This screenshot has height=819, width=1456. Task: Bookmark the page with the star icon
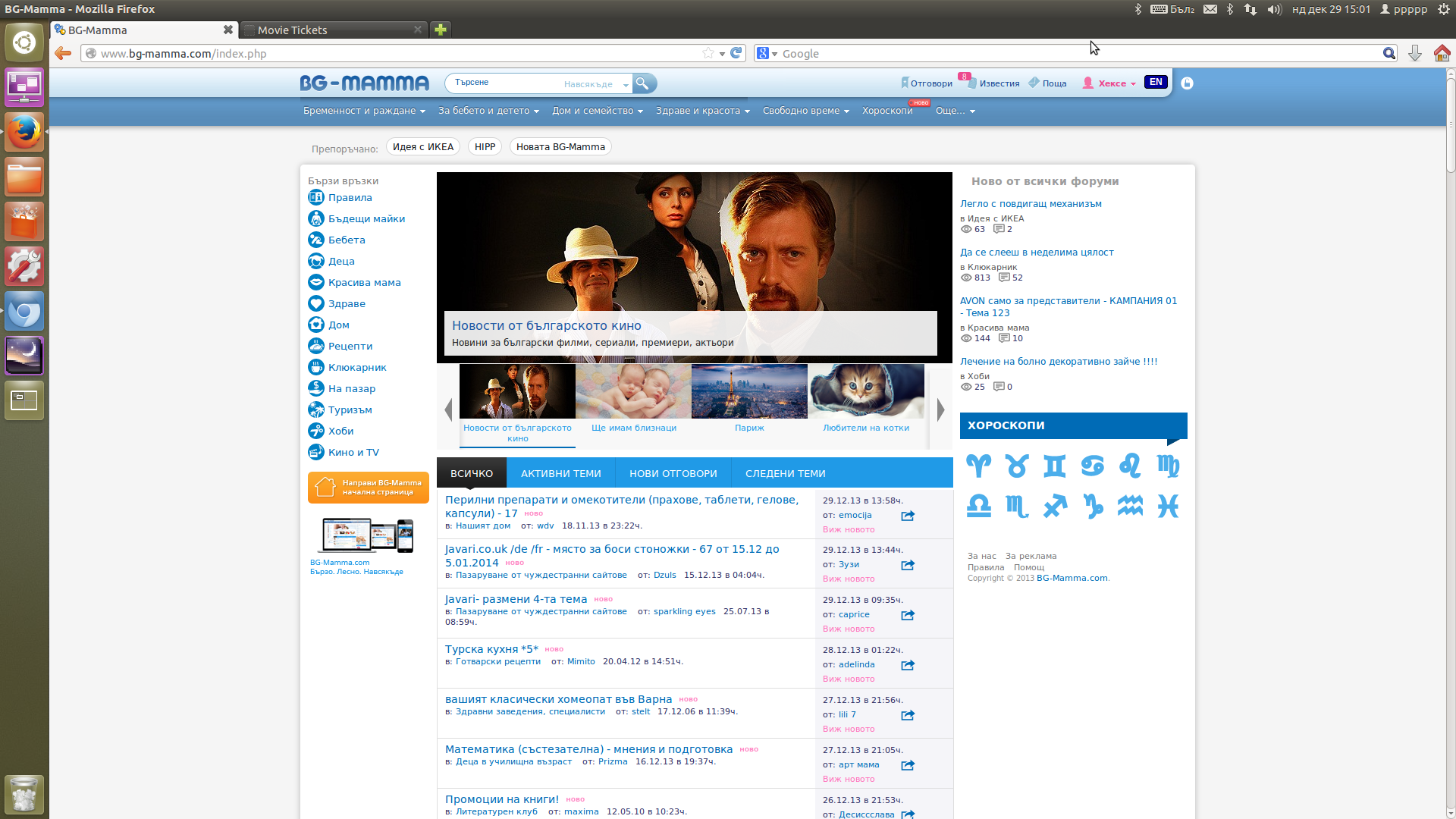pyautogui.click(x=708, y=53)
